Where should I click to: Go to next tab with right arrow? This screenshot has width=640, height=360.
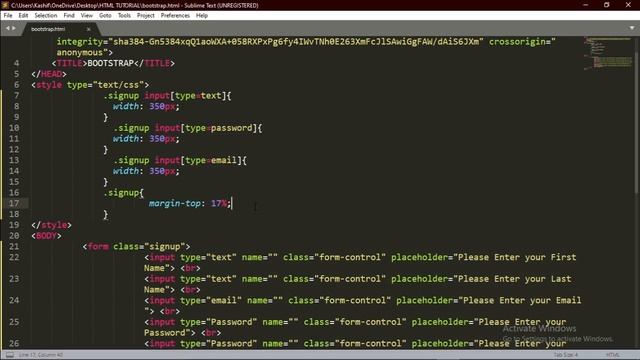13,29
